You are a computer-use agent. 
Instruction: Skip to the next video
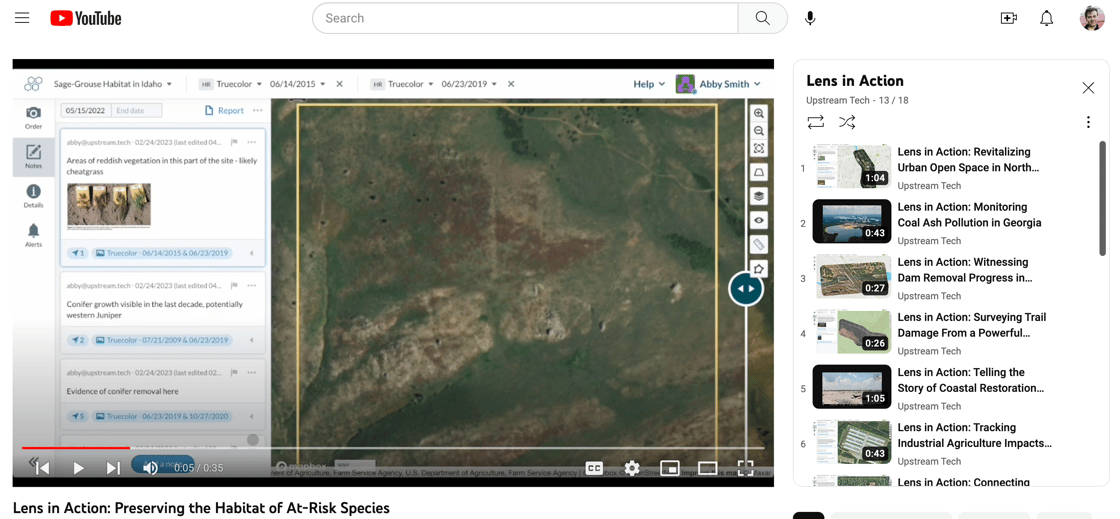coord(113,468)
